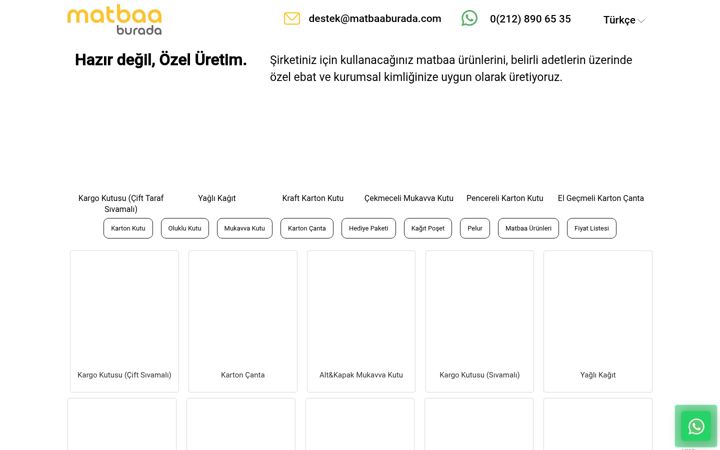Select the Matbaa Ürünleri category button
Image resolution: width=720 pixels, height=450 pixels.
click(x=529, y=228)
